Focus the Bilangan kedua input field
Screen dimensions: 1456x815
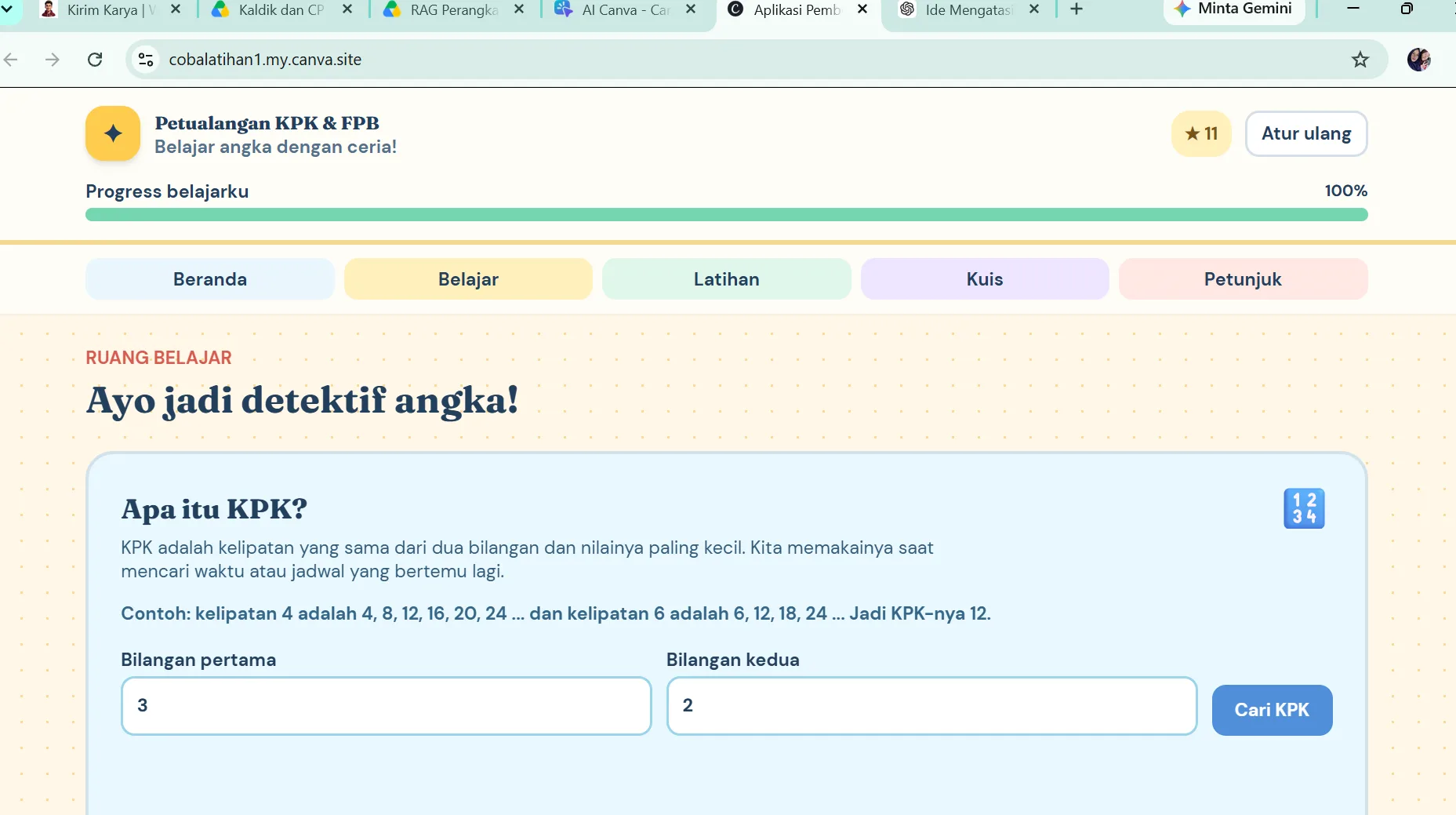931,706
